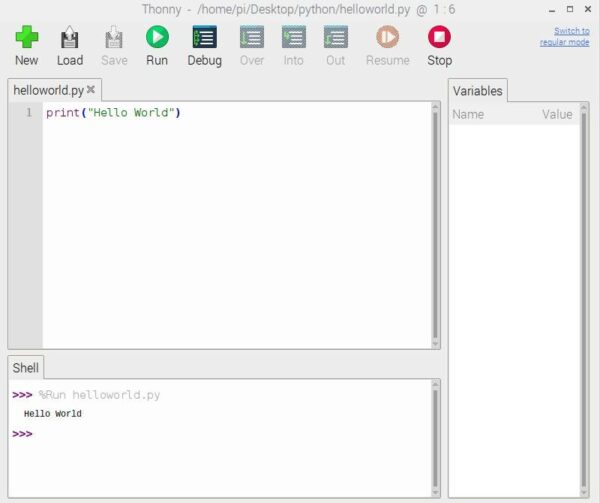Screen dimensions: 600x503
Task: Close the helloworld.py tab
Action: tap(91, 90)
